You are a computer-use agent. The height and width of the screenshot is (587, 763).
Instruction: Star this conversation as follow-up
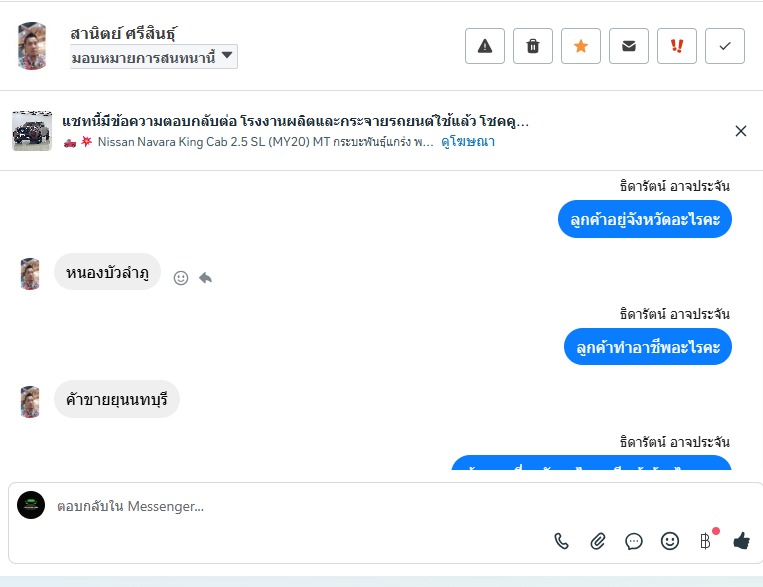click(x=581, y=46)
